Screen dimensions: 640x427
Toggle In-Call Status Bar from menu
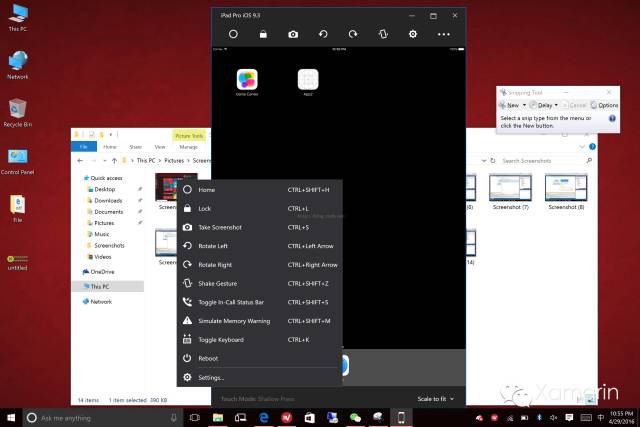(260, 302)
